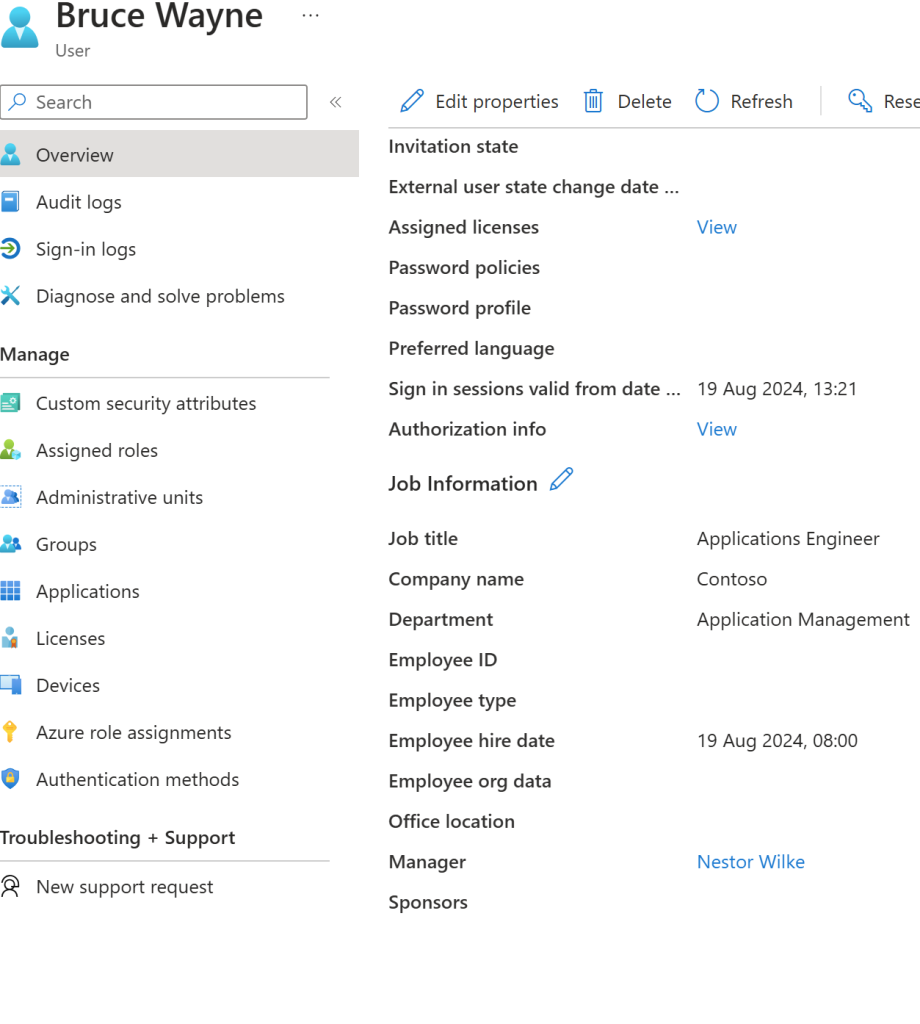Click the pencil icon beside Job Information
920x1024 pixels.
pos(562,480)
